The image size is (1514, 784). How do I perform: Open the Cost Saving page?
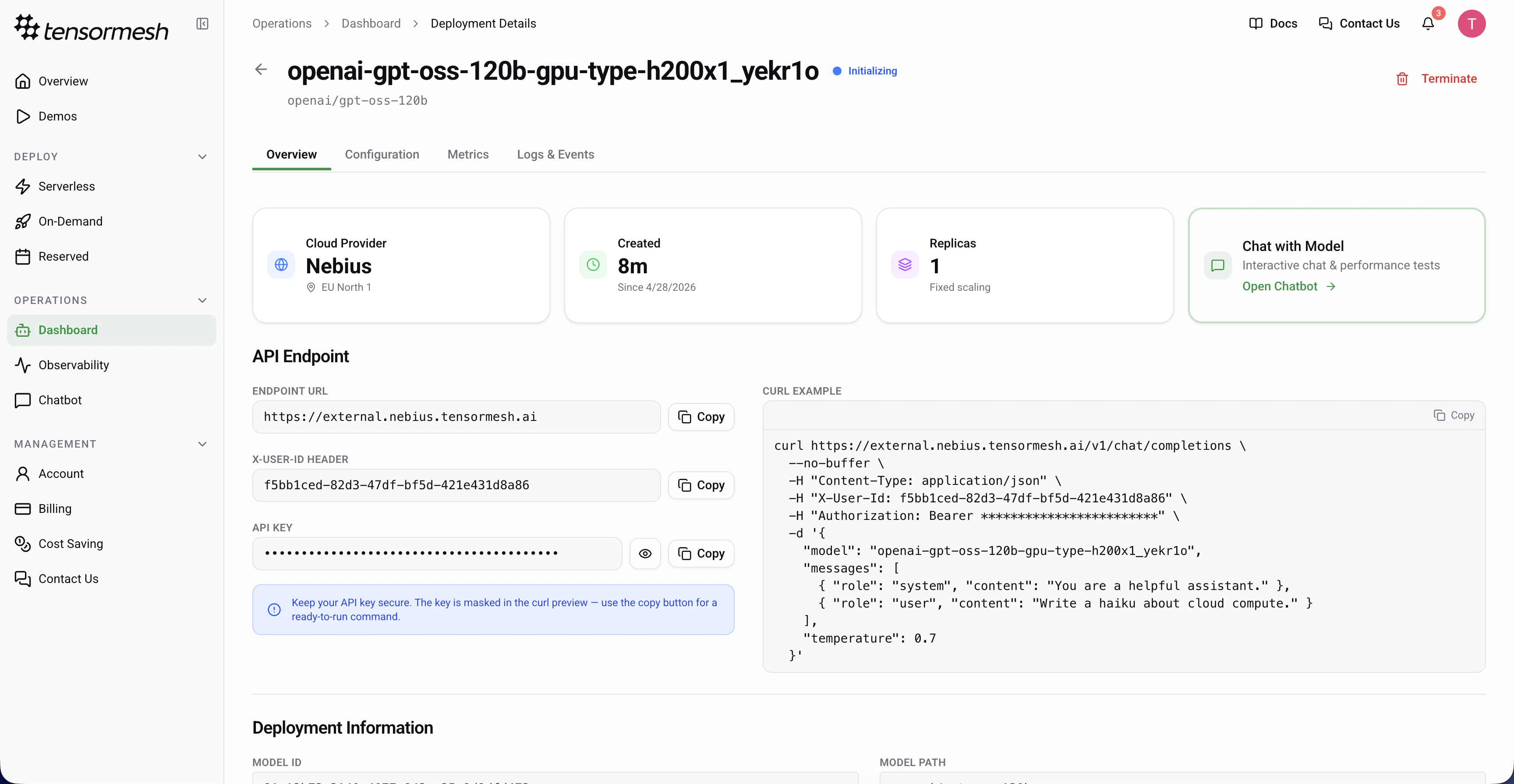point(112,544)
